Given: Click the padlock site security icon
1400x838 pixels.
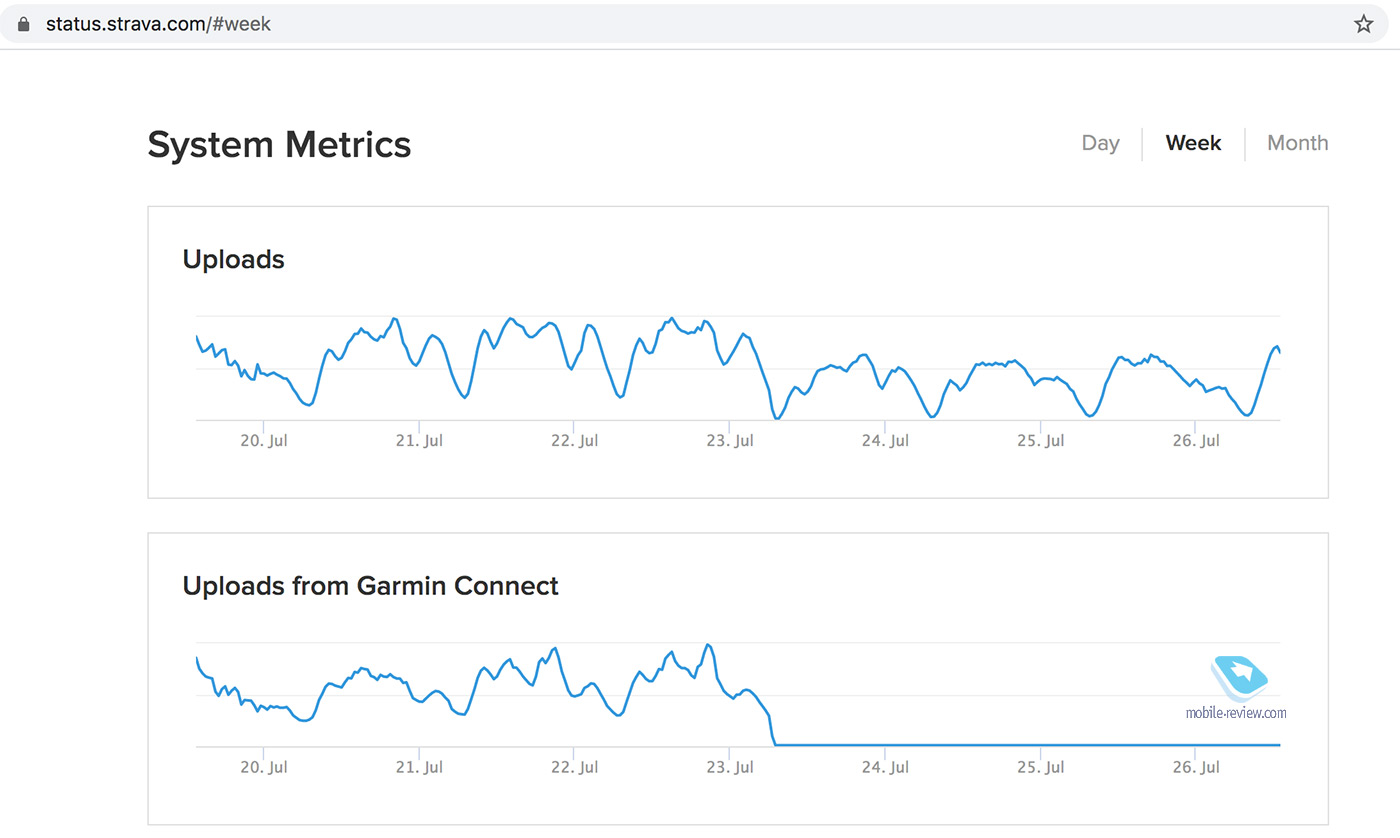Looking at the screenshot, I should [24, 24].
